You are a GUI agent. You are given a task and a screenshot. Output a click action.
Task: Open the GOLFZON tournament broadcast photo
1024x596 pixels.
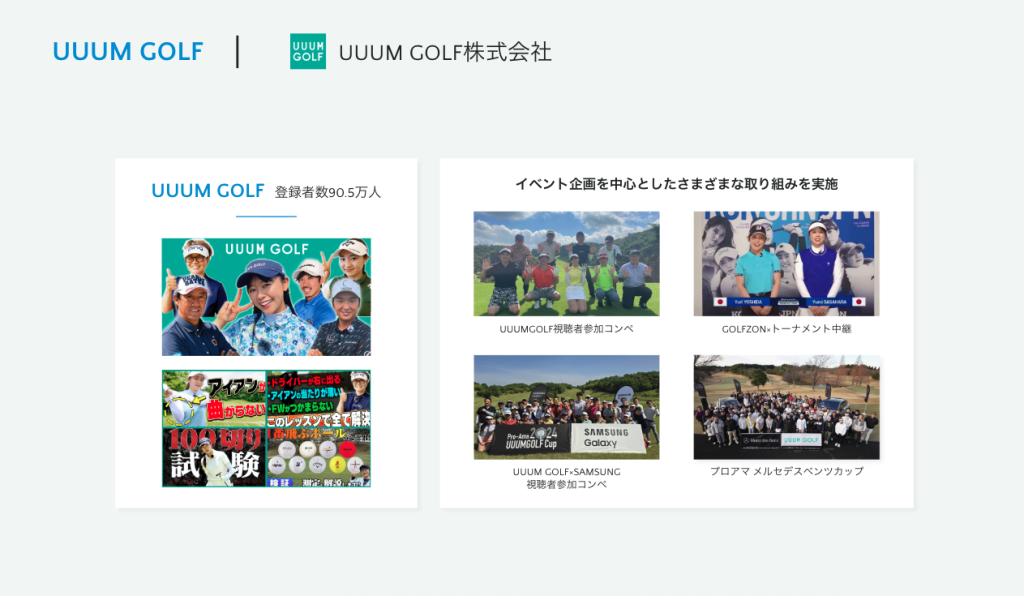coord(786,263)
